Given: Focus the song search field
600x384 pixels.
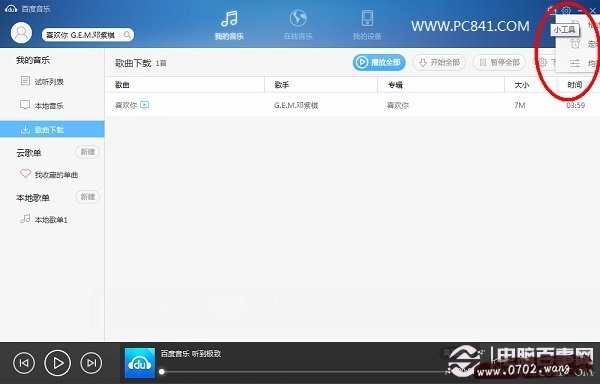Looking at the screenshot, I should tap(88, 35).
